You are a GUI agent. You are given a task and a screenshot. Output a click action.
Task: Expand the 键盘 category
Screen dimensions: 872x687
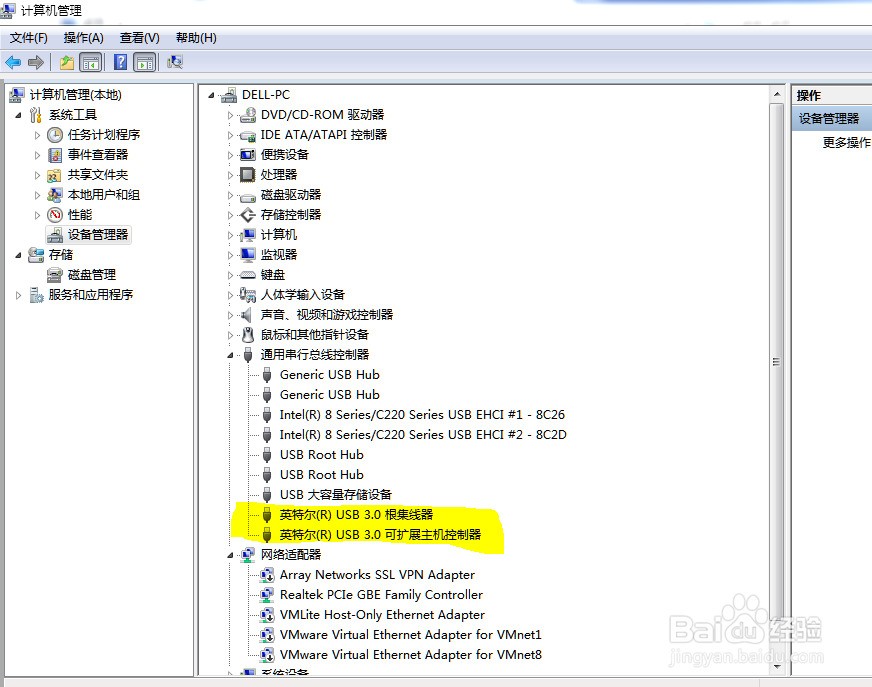pyautogui.click(x=230, y=275)
